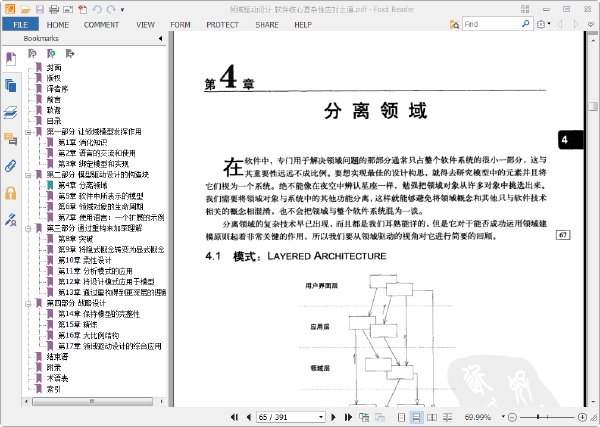Select the 索引 bookmark
This screenshot has width=600, height=427.
coord(54,389)
